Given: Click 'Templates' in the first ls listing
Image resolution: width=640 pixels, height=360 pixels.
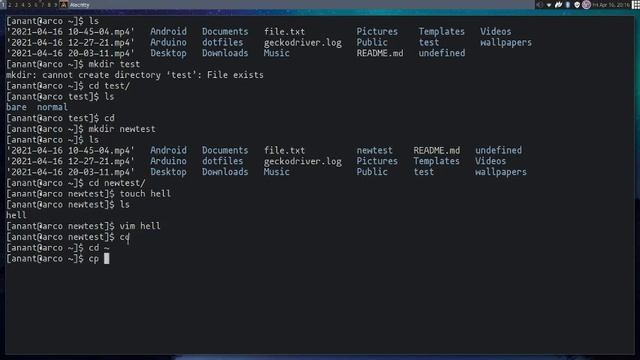Looking at the screenshot, I should click(x=441, y=32).
